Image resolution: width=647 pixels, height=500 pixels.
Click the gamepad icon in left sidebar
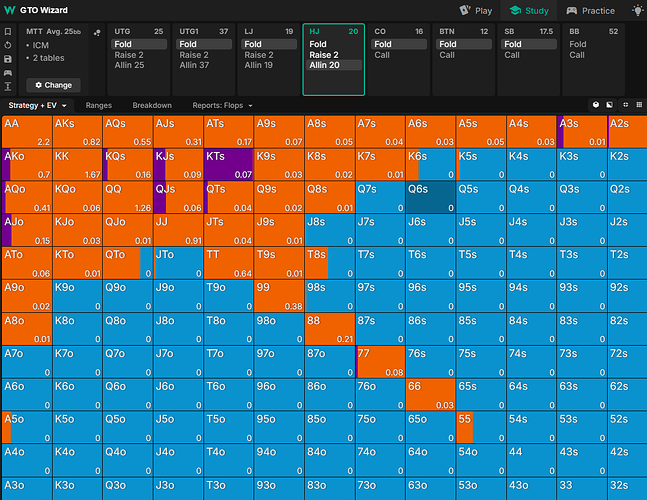tap(8, 73)
